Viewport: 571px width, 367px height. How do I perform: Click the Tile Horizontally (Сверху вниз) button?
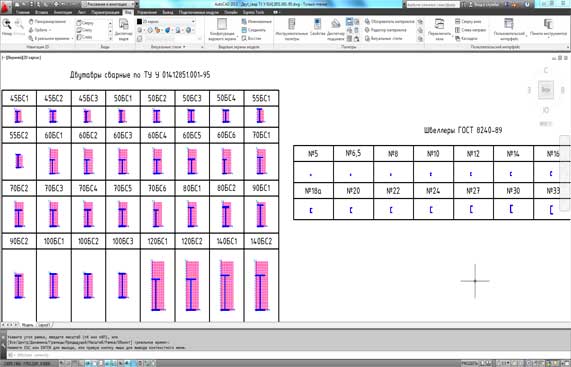click(x=469, y=22)
